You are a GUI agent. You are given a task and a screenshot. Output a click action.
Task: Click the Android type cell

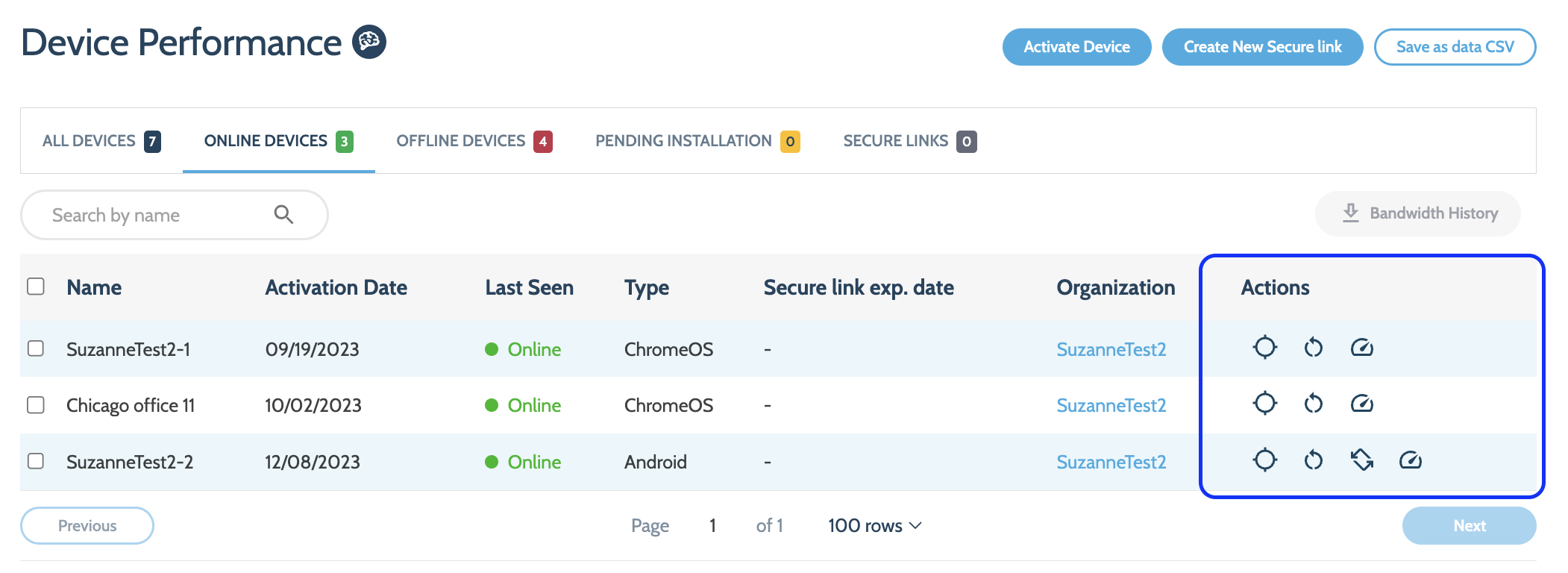655,462
